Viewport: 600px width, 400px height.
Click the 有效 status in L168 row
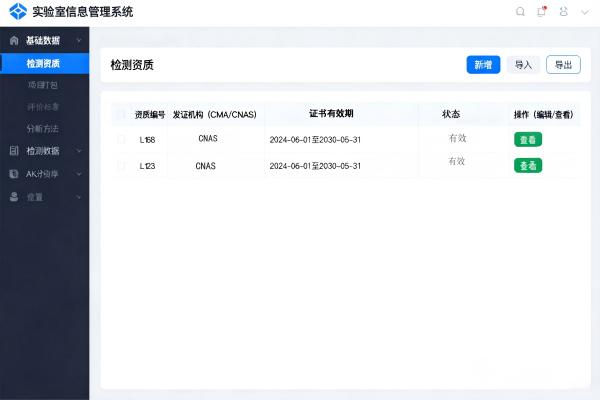click(457, 138)
